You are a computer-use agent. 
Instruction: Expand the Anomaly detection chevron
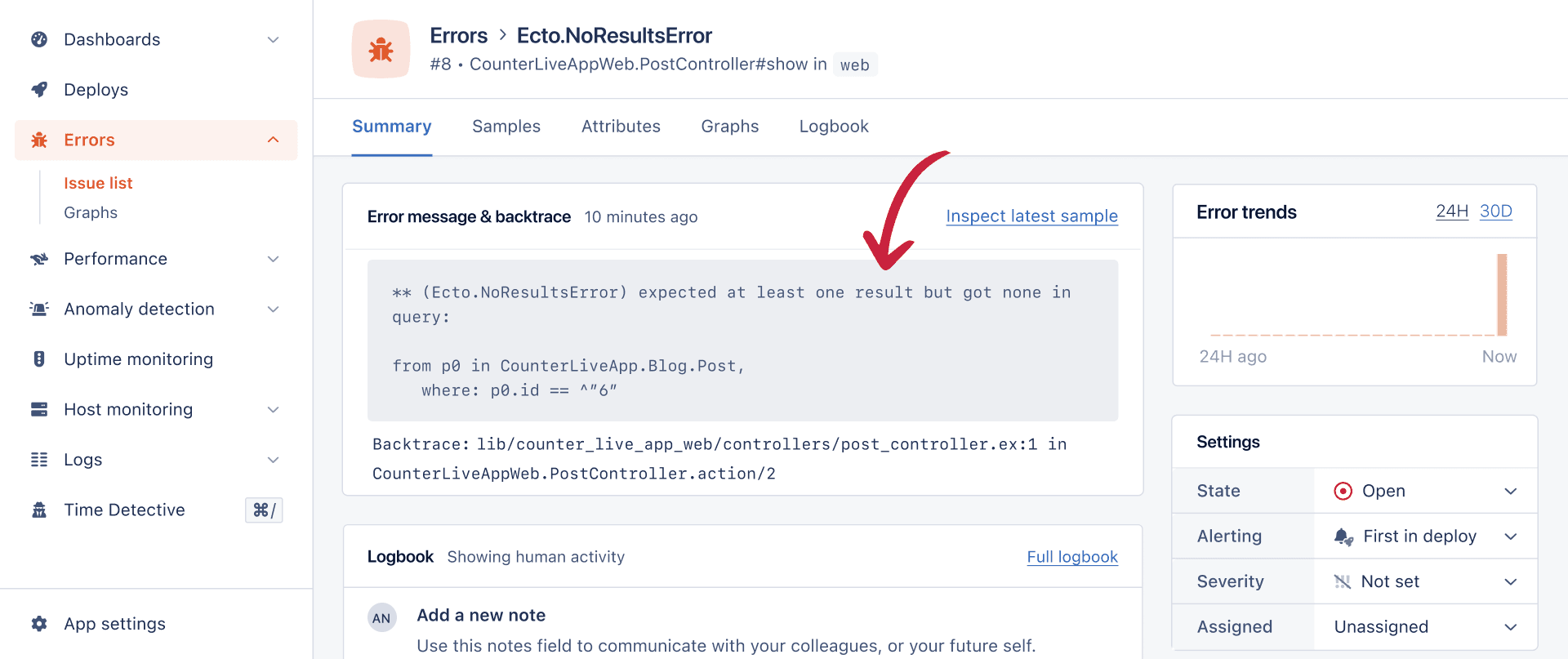point(274,309)
